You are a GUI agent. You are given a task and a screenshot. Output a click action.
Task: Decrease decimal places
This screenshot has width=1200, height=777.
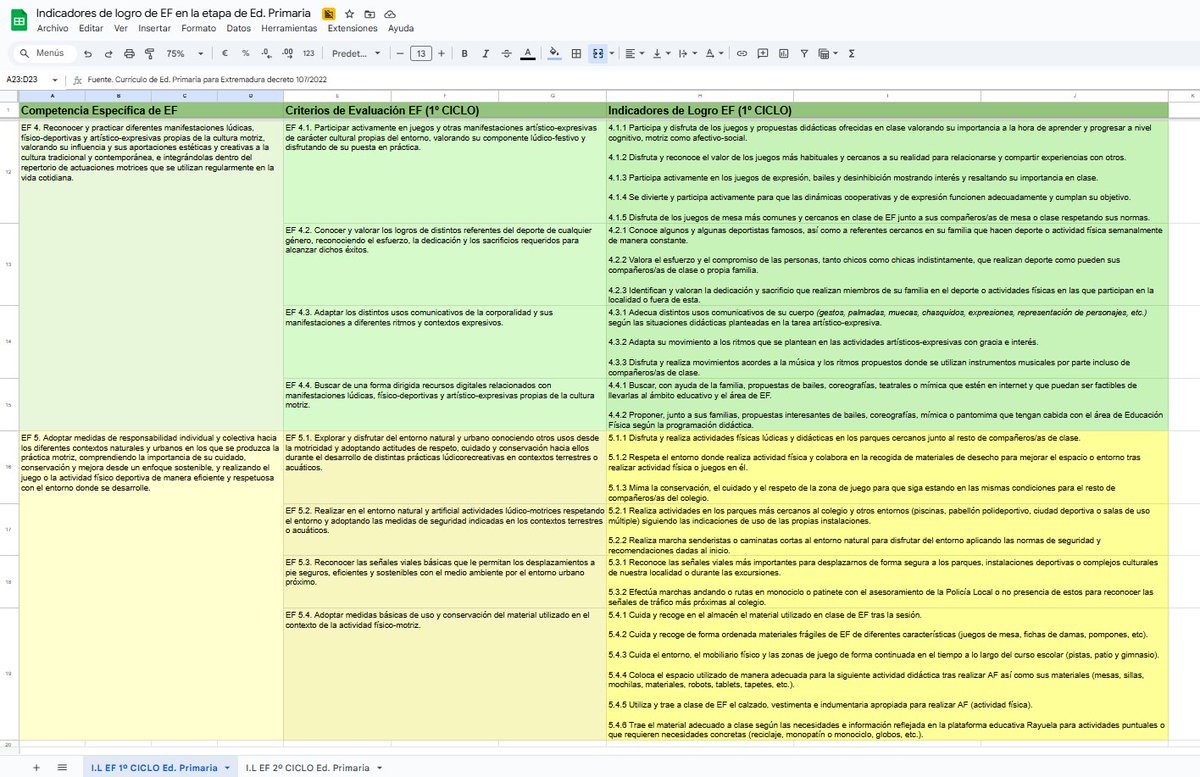tap(266, 53)
